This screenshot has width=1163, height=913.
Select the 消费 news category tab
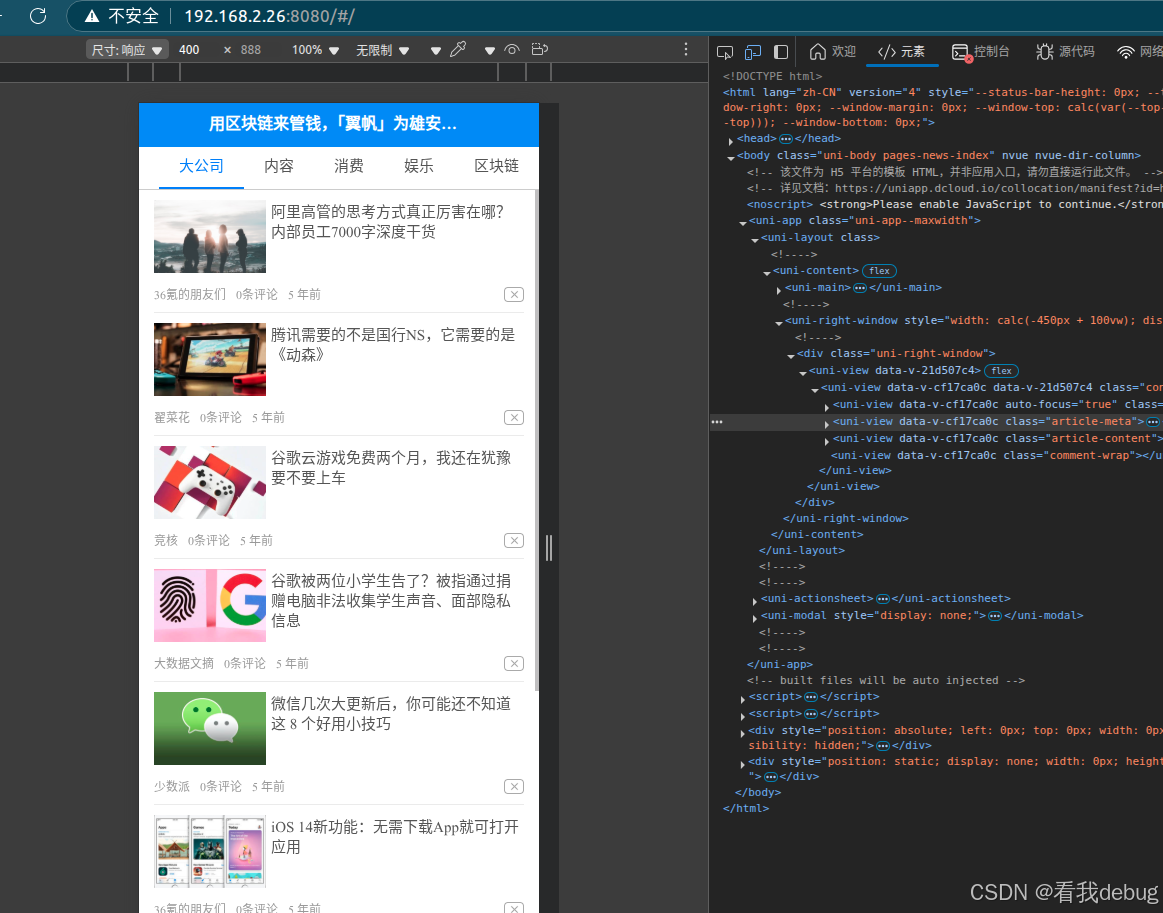pyautogui.click(x=349, y=166)
